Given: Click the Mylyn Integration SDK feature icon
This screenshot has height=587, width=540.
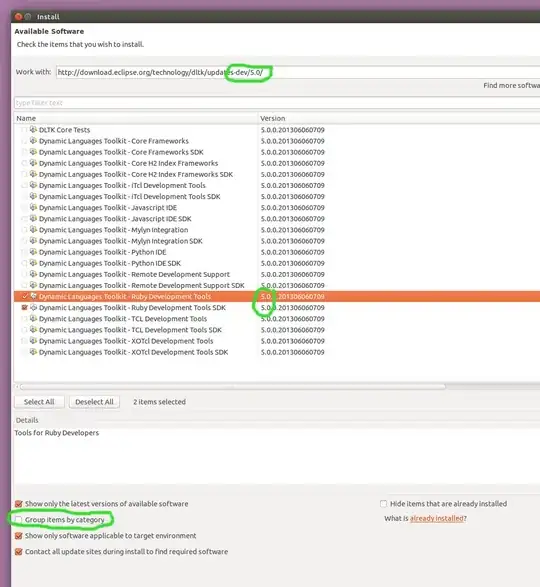Looking at the screenshot, I should click(33, 241).
